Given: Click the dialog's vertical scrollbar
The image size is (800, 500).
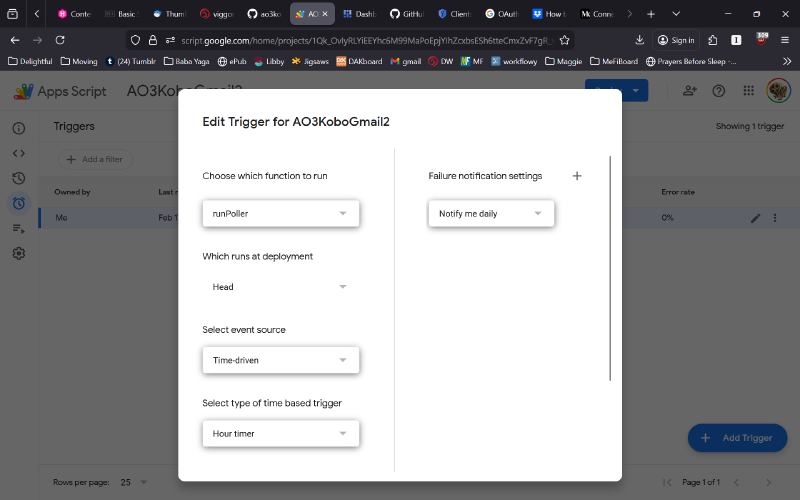Looking at the screenshot, I should tap(610, 268).
